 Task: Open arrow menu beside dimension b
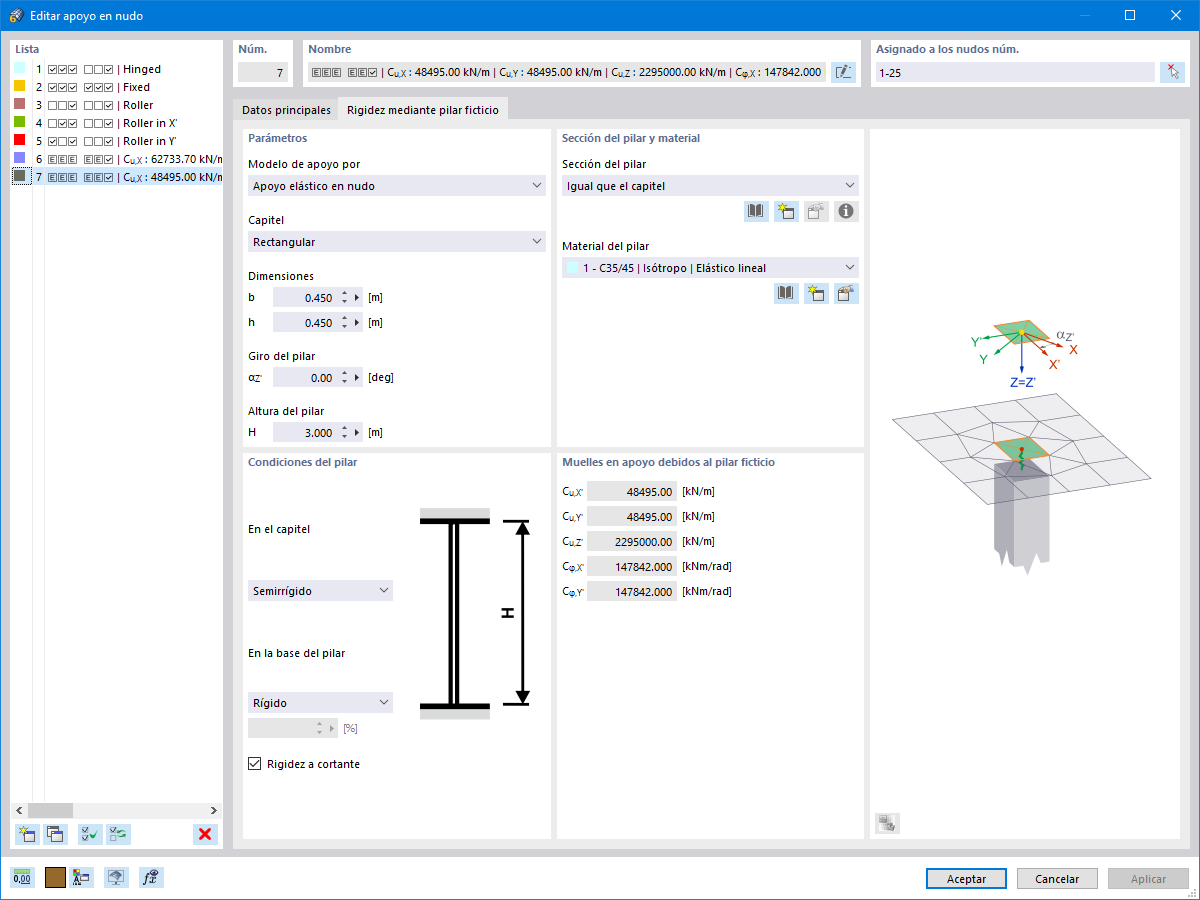point(357,298)
